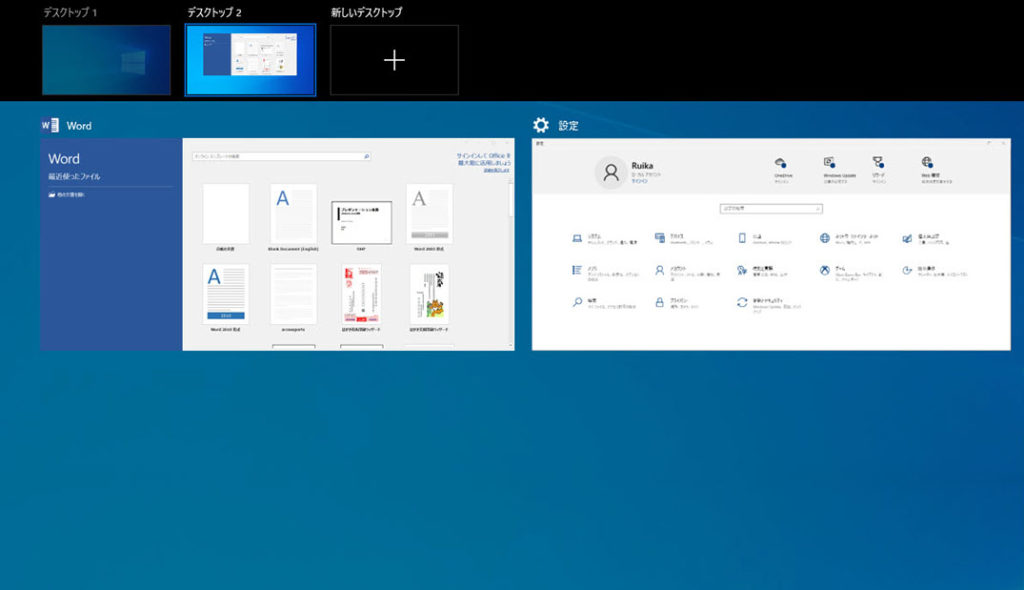Open the Update & Security sync-arrows icon

click(x=742, y=301)
